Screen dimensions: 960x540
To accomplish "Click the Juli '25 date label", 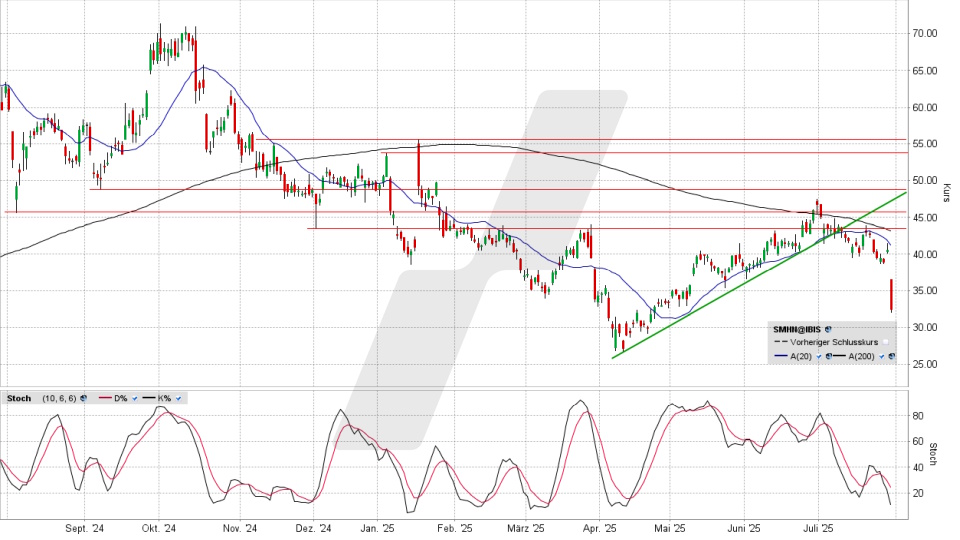I will pos(819,528).
